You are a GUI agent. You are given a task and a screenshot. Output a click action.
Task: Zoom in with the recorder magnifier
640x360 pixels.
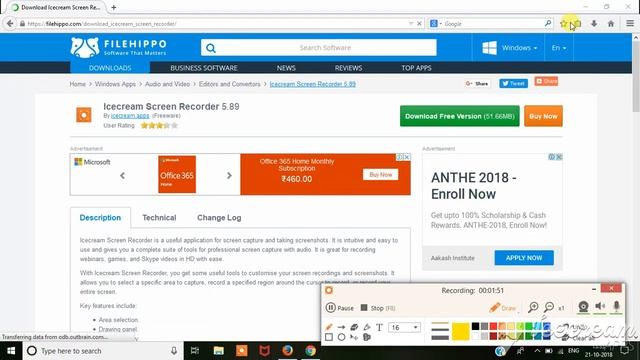point(533,307)
